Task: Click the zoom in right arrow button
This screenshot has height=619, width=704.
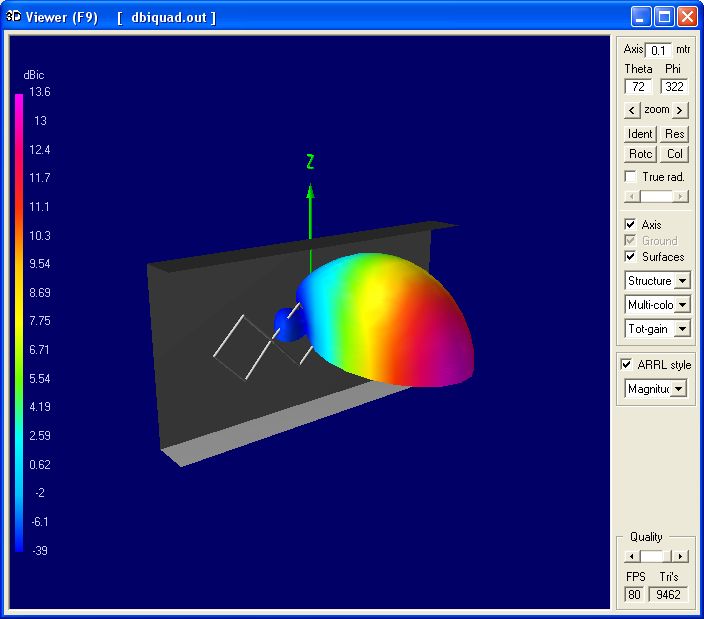Action: tap(680, 110)
